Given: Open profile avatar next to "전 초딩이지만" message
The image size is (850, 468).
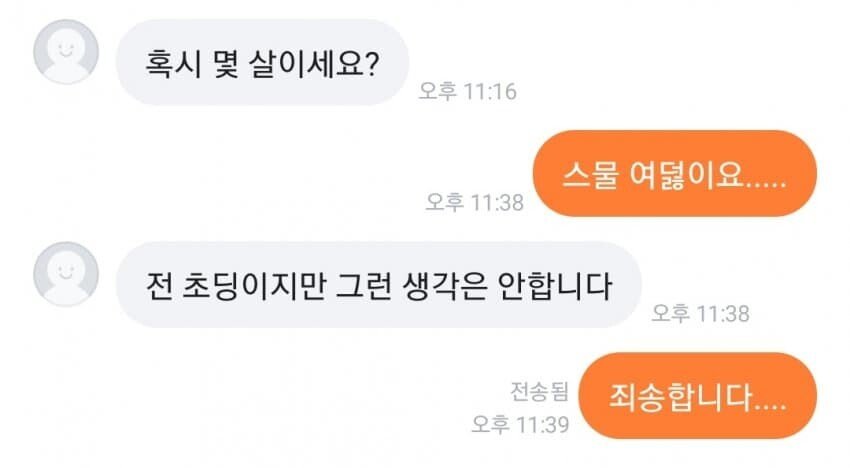Looking at the screenshot, I should click(x=66, y=273).
